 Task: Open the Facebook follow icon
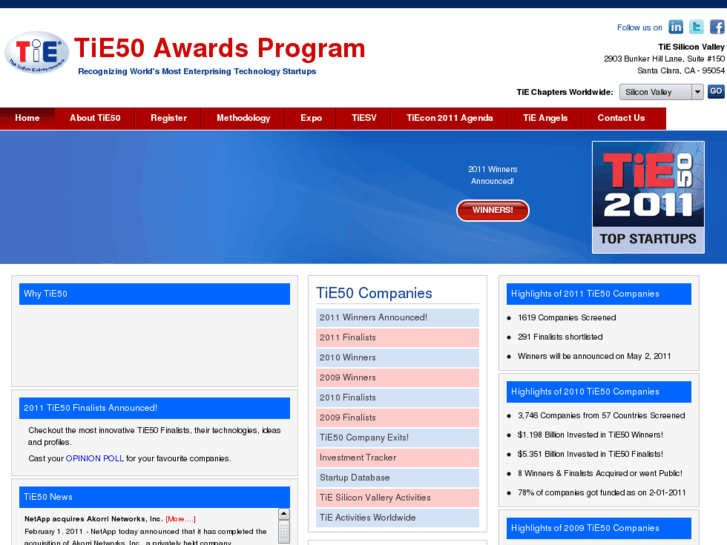(x=717, y=27)
